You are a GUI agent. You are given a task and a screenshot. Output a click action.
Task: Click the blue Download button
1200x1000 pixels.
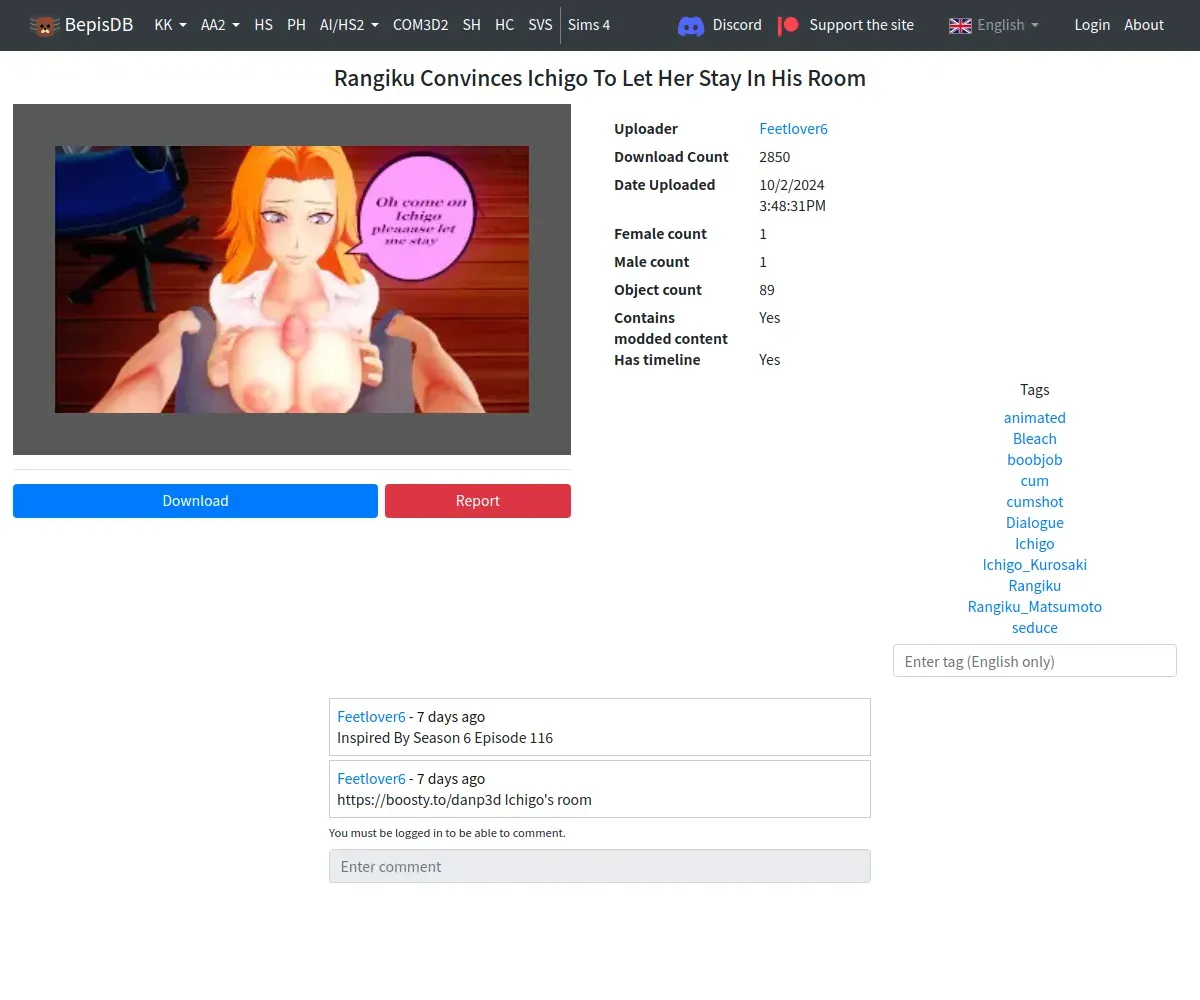tap(195, 501)
